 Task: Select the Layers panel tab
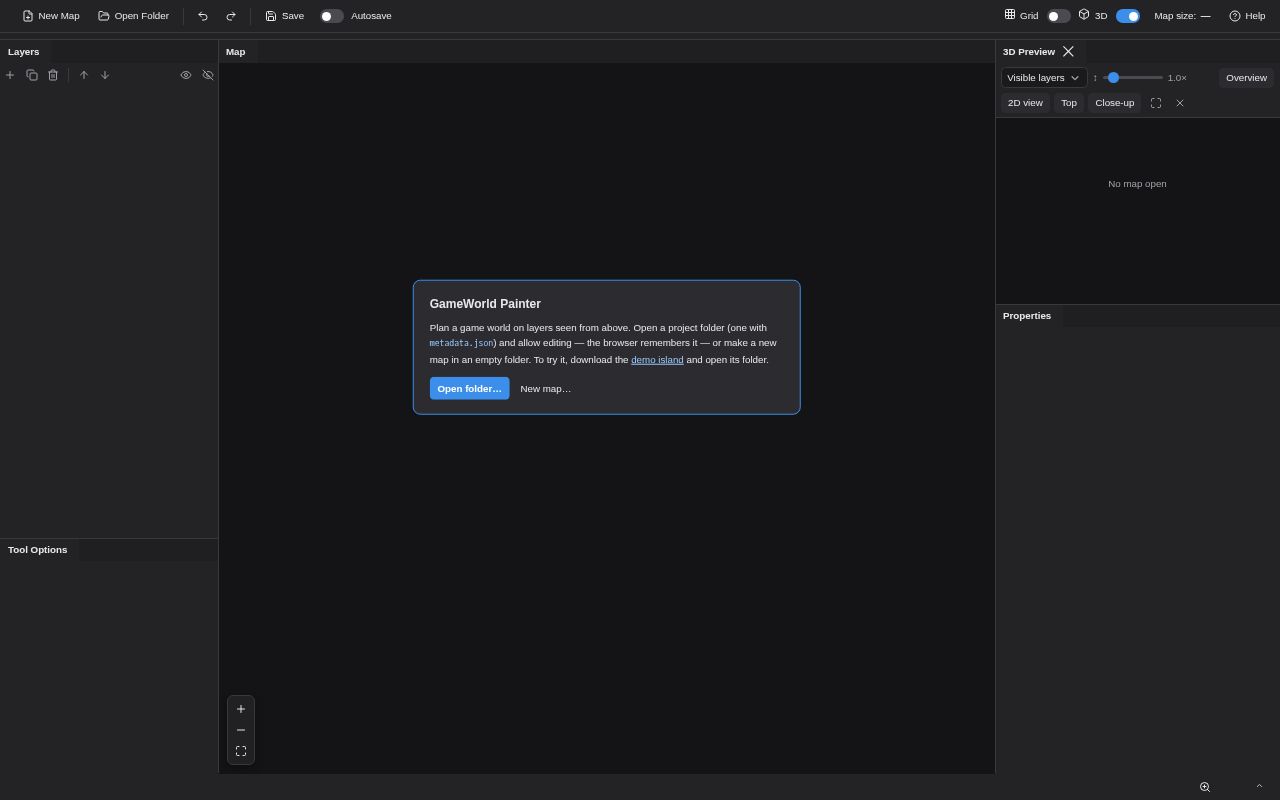point(24,52)
